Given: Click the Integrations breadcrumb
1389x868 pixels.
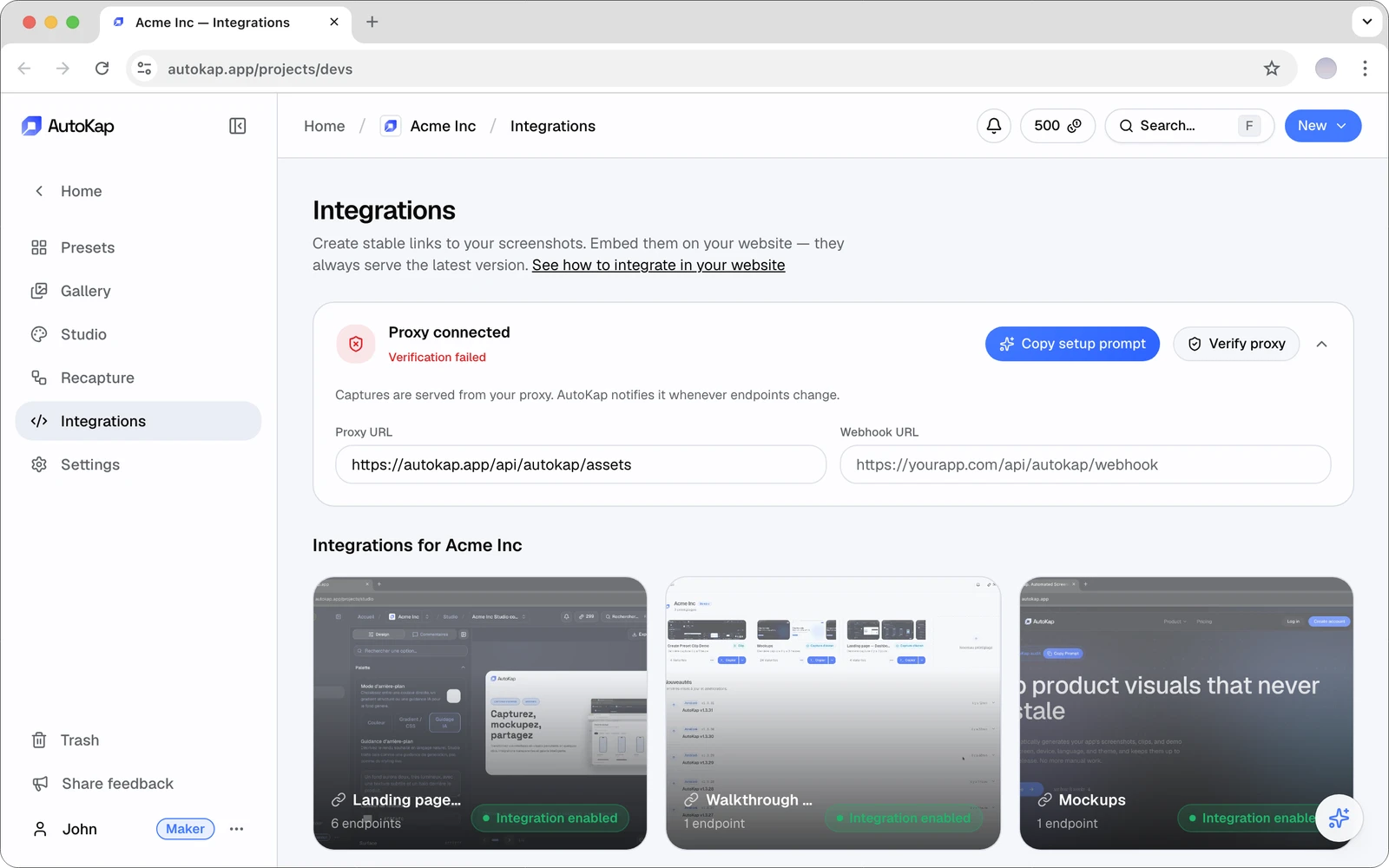Looking at the screenshot, I should tap(553, 126).
